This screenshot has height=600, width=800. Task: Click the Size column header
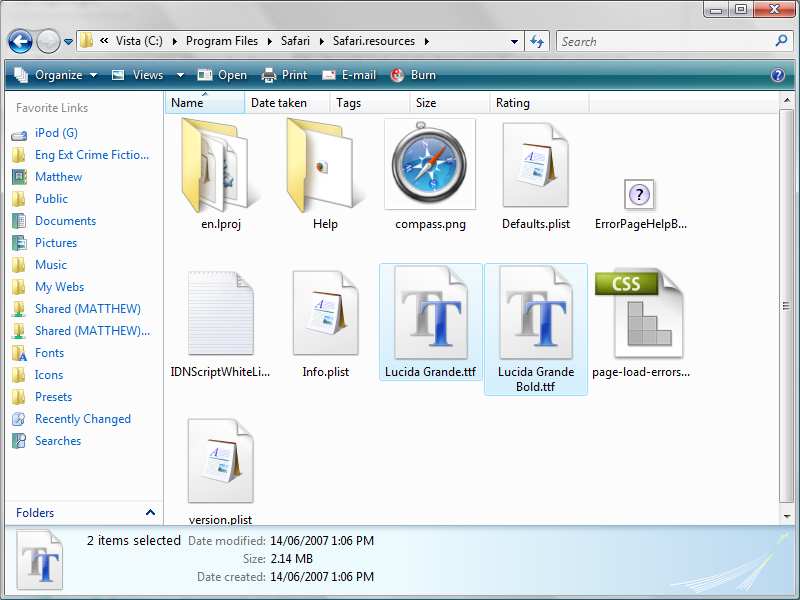(x=449, y=103)
